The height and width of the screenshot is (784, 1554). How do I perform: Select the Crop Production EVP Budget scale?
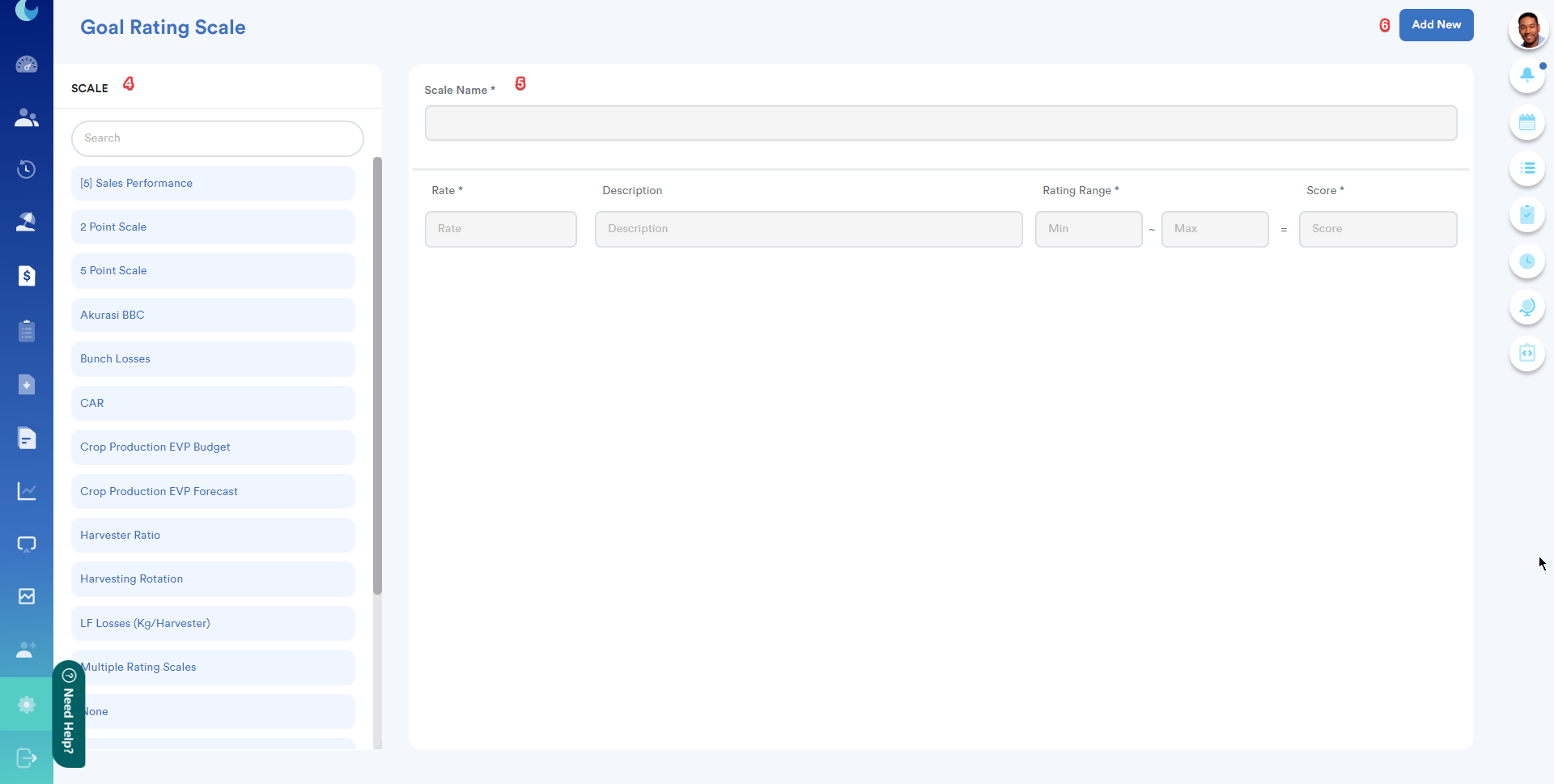coord(213,447)
